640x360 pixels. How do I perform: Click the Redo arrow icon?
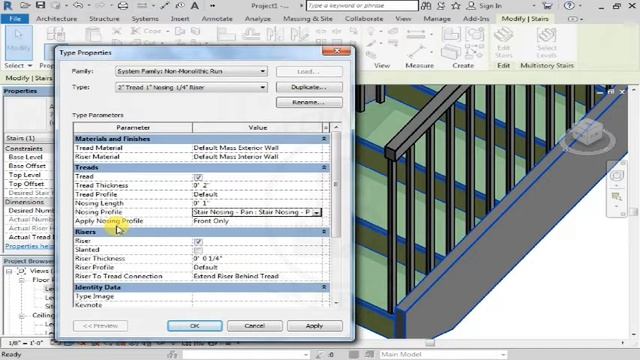(100, 6)
